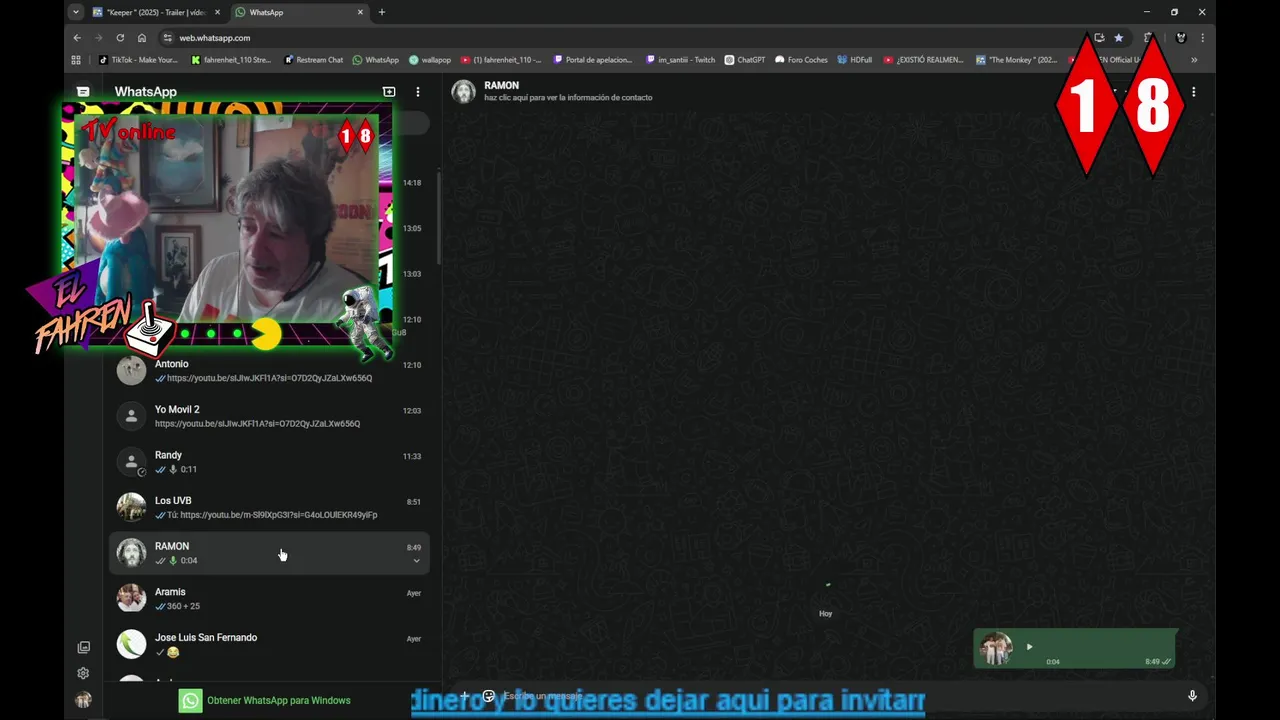Screen dimensions: 1280x720
Task: Open the Foro Coches bookmark
Action: click(x=802, y=60)
